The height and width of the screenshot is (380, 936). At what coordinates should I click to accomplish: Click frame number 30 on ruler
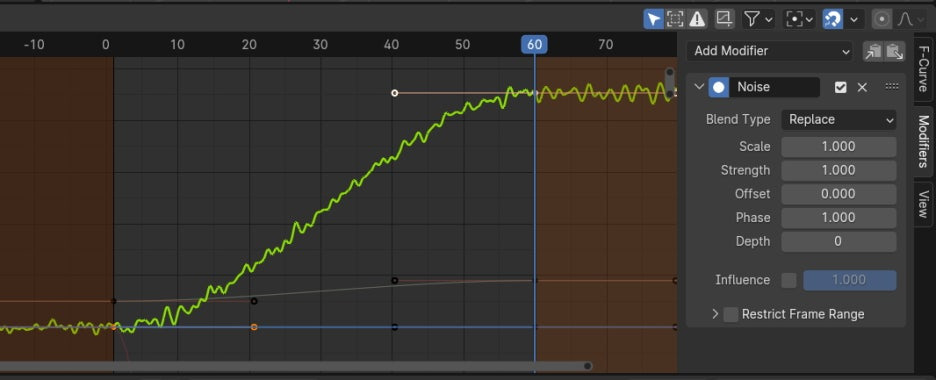[x=320, y=44]
